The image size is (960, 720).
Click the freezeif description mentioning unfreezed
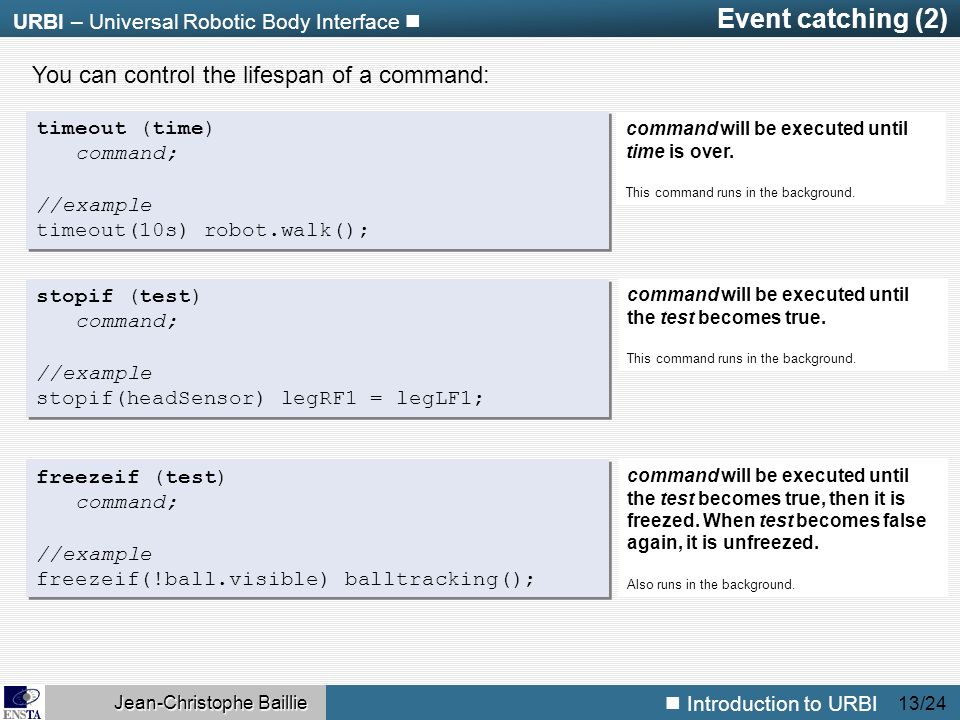(776, 509)
